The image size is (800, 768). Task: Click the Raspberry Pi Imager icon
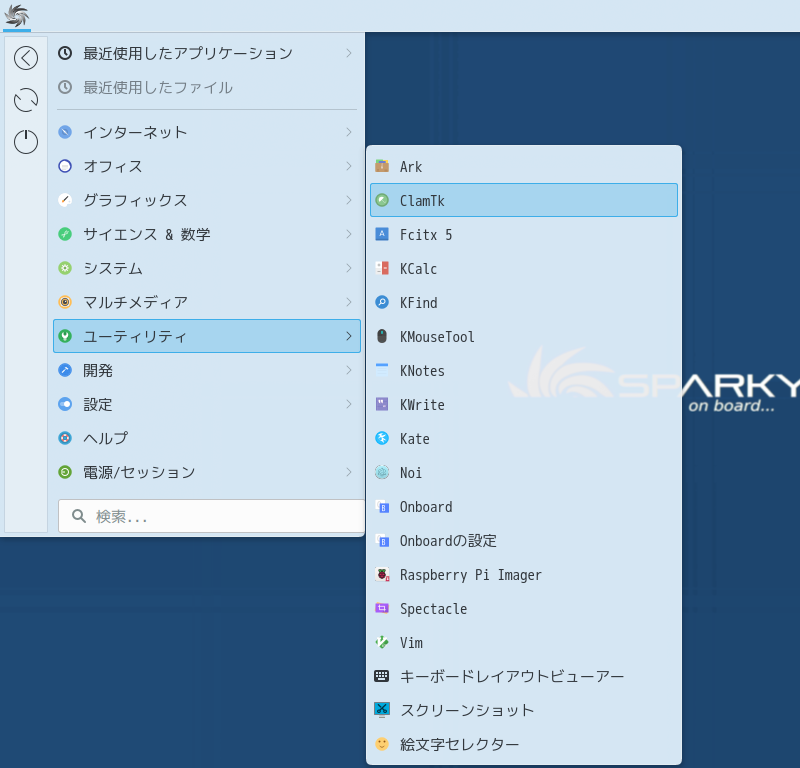pos(382,575)
